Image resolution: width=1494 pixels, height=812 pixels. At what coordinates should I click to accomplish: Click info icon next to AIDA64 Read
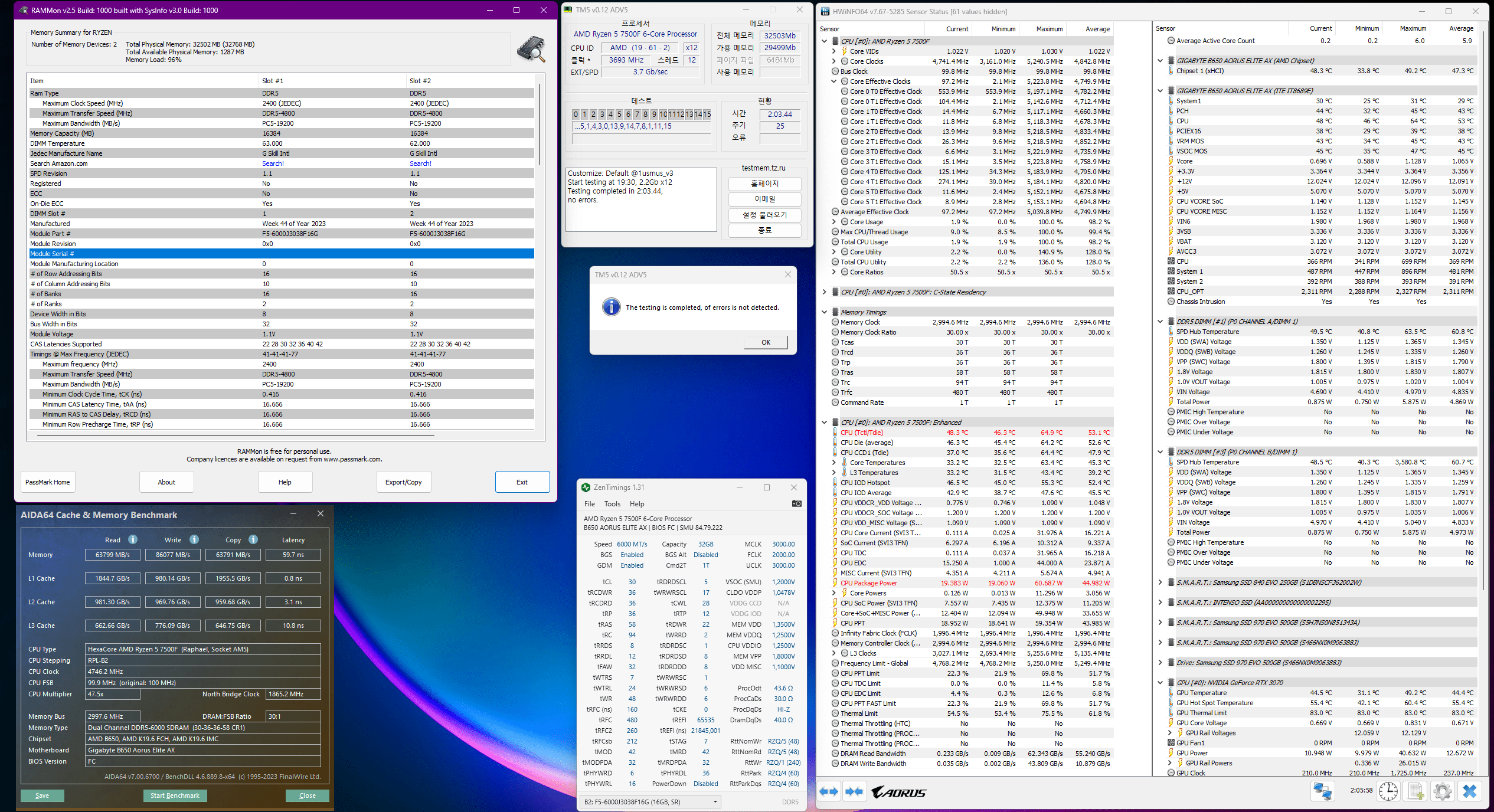(133, 539)
